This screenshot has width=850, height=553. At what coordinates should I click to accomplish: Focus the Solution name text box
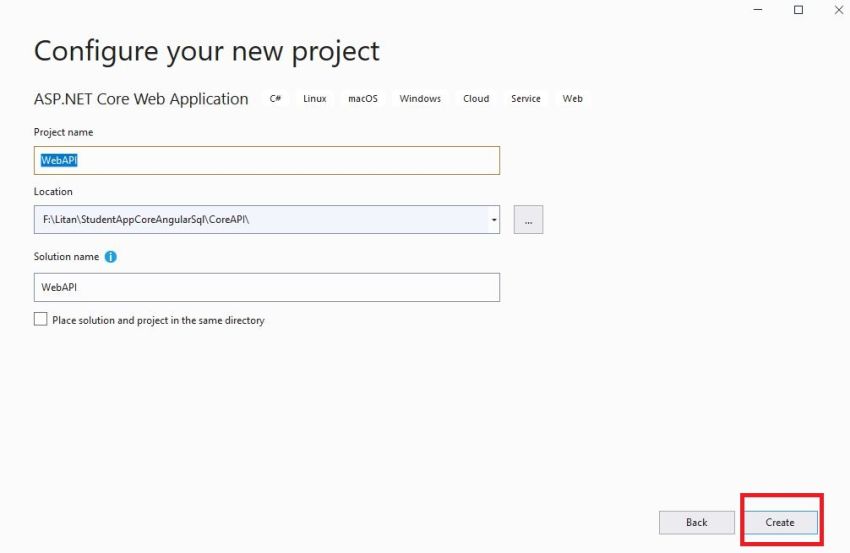pos(266,287)
